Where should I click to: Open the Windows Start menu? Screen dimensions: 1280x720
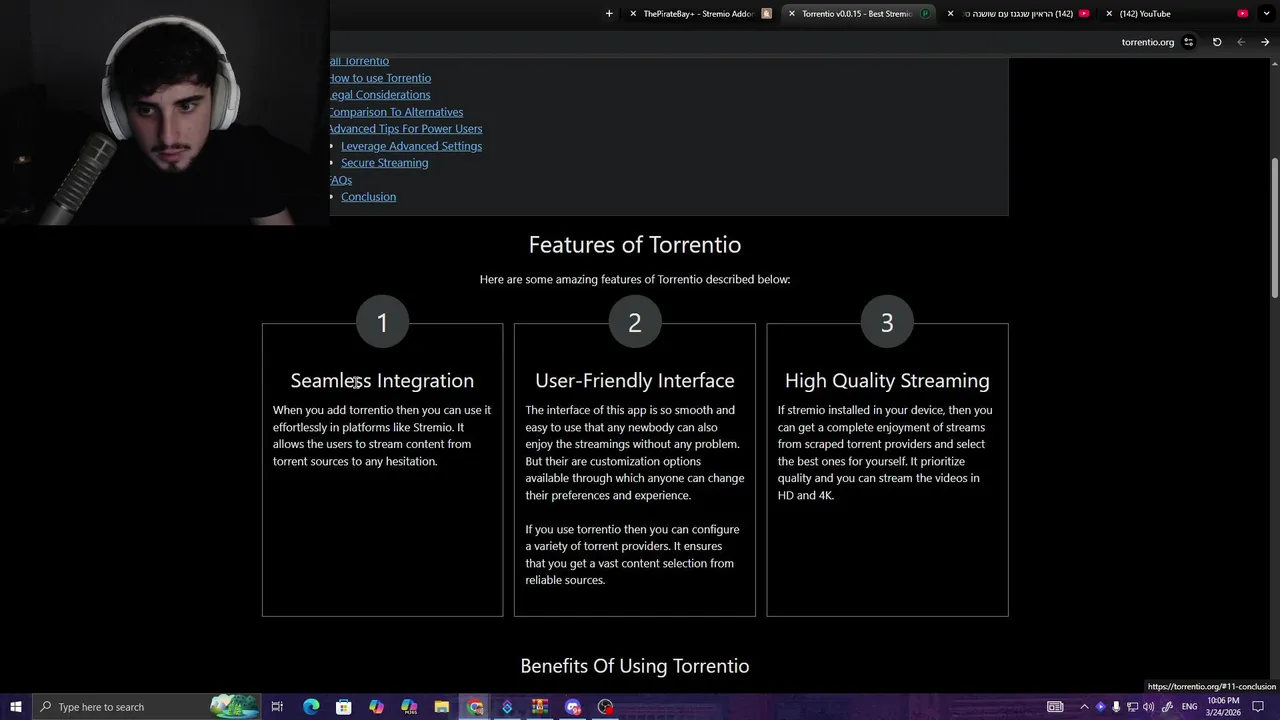coord(15,707)
